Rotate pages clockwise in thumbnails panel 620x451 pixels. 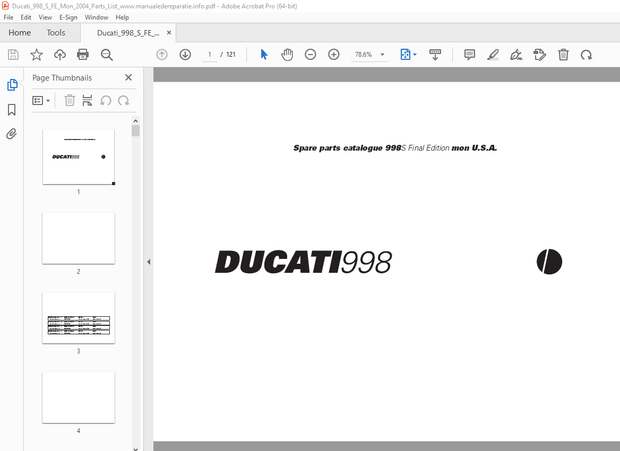(x=123, y=100)
